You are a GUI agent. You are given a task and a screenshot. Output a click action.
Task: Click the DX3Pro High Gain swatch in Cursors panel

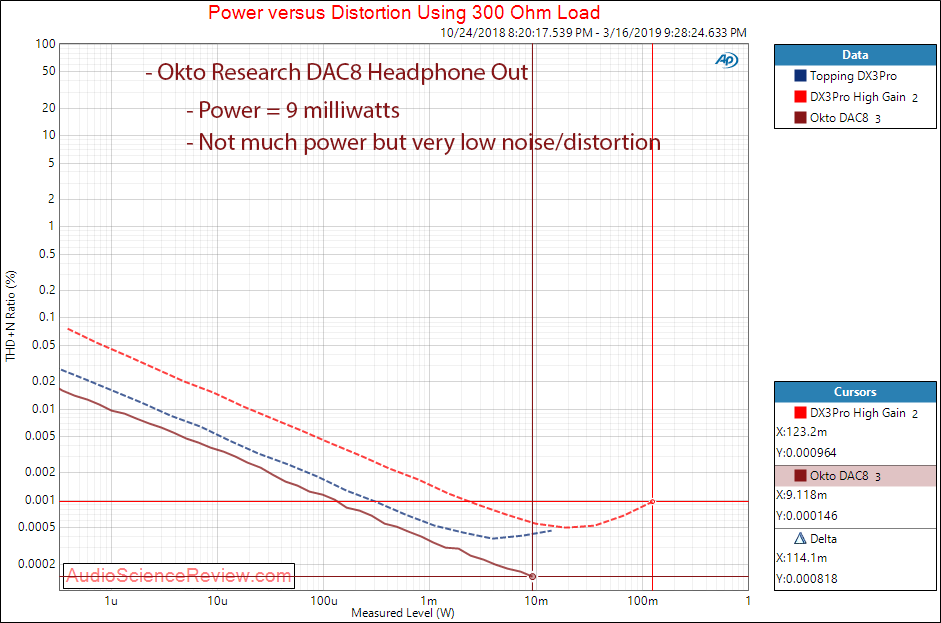click(800, 412)
